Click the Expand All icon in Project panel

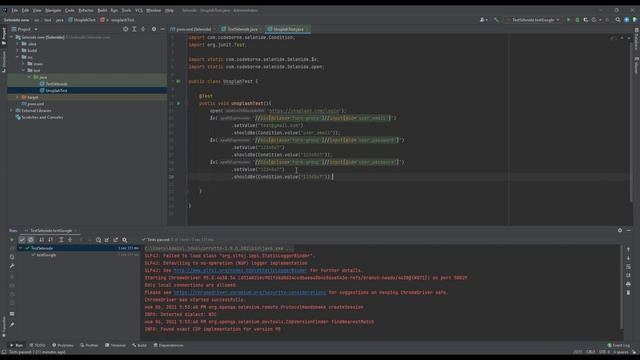[x=134, y=29]
